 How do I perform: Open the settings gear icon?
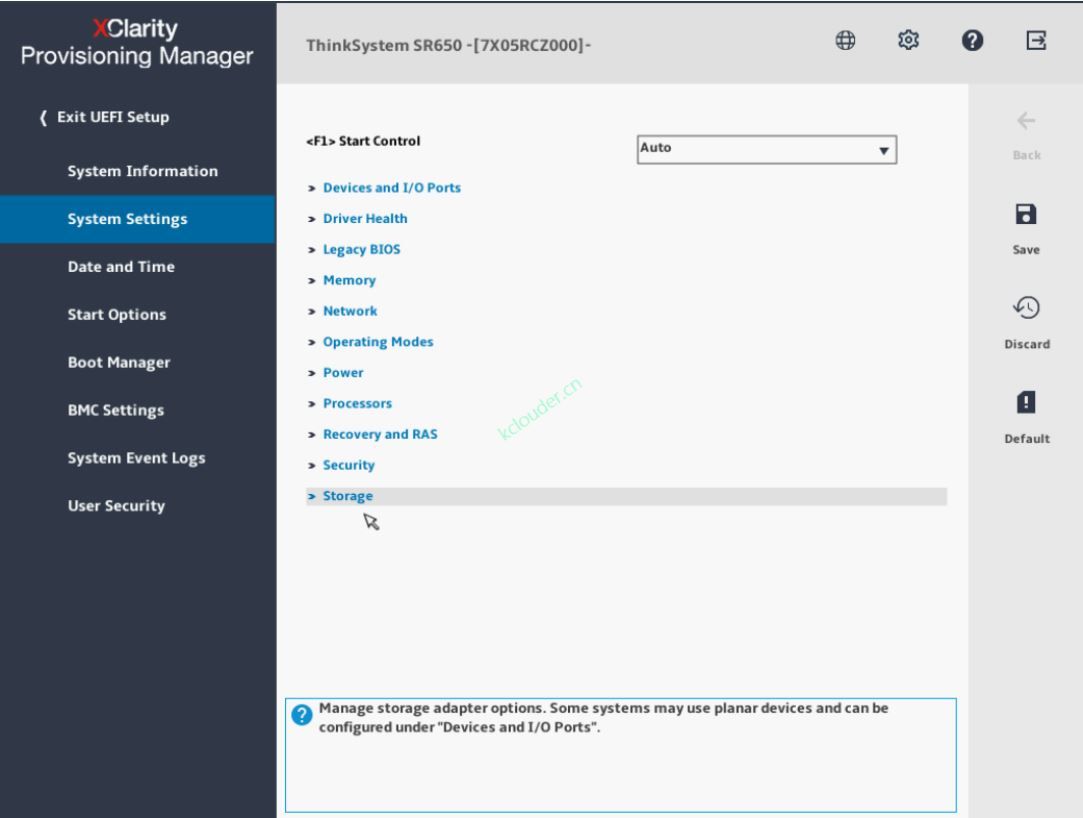908,41
